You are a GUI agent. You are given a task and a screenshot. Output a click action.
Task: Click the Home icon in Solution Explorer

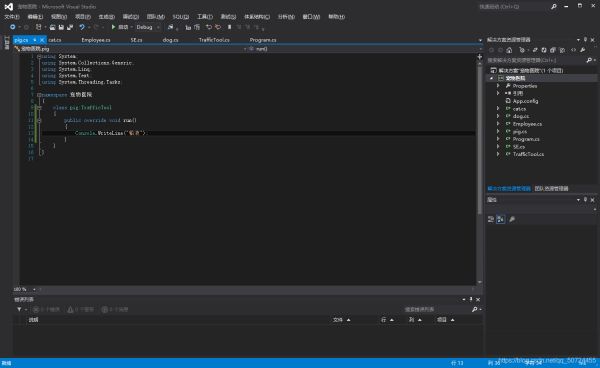pos(509,50)
